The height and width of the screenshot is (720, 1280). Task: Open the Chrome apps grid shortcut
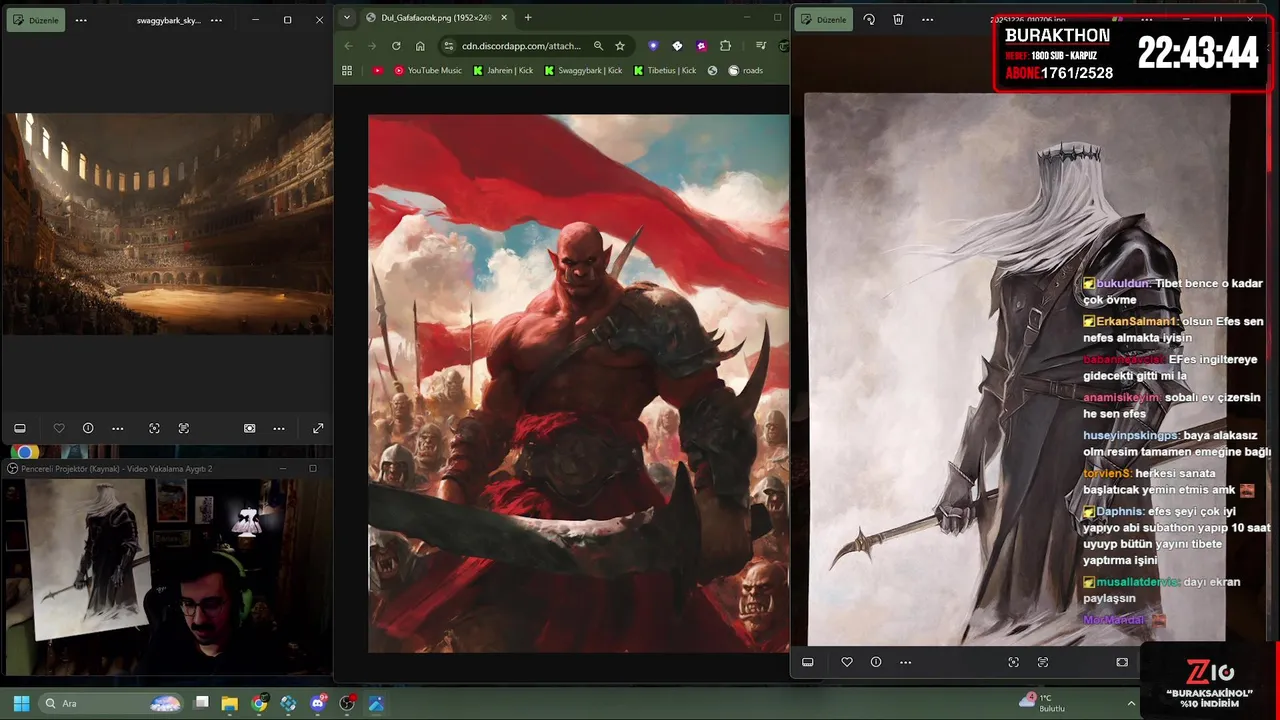347,70
